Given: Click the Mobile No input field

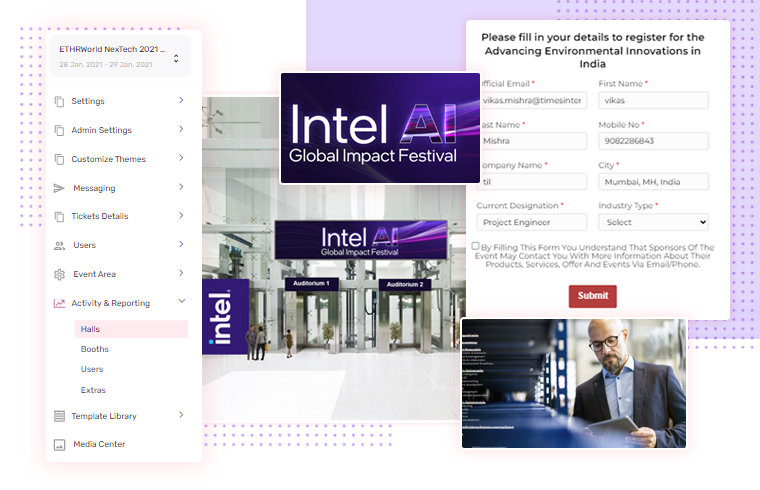Looking at the screenshot, I should [x=653, y=141].
